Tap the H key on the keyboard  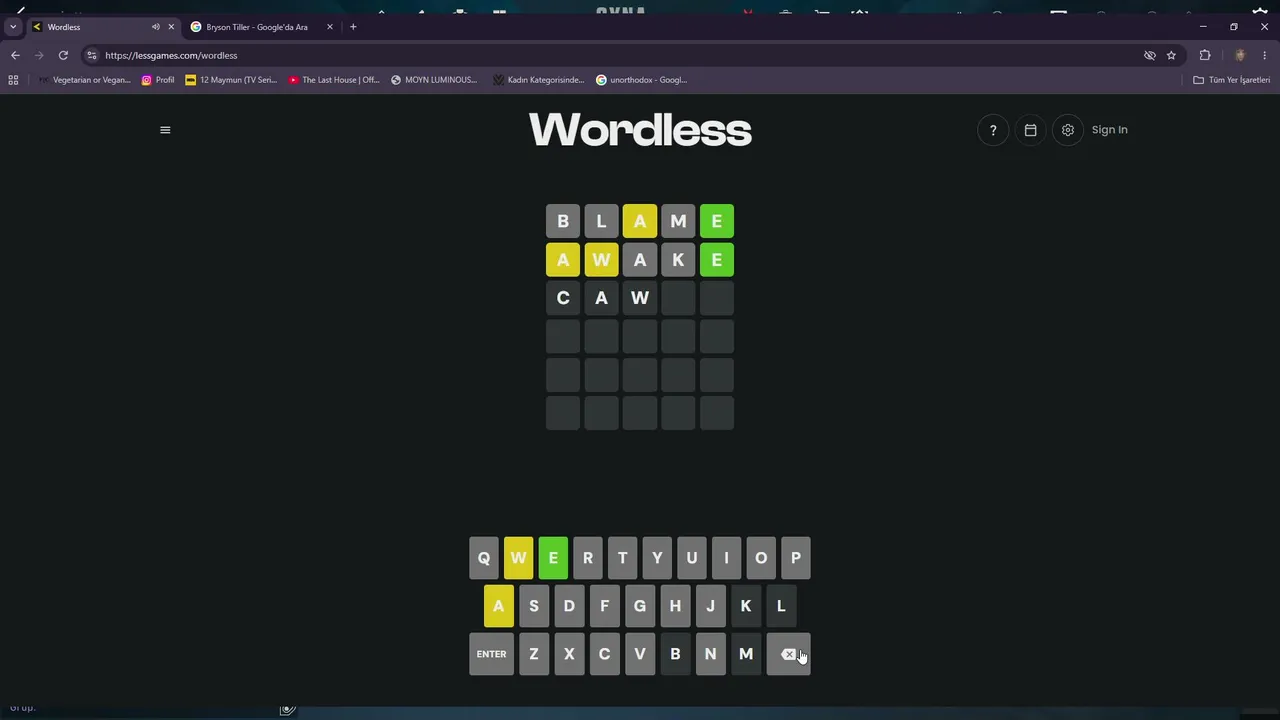(675, 606)
